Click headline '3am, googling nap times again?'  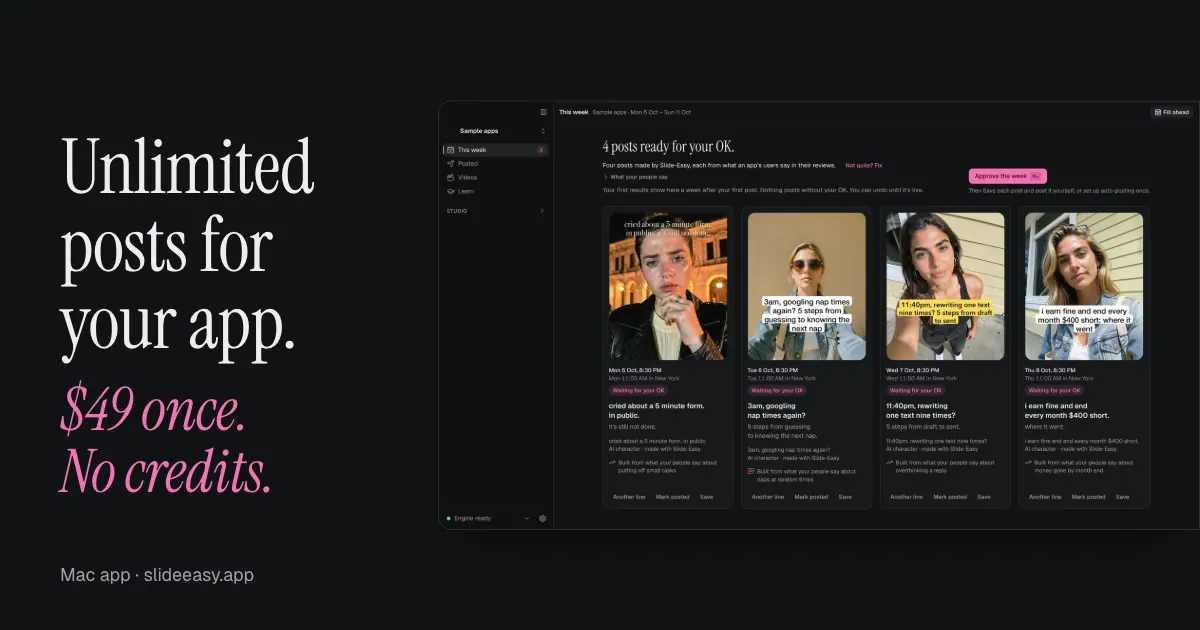777,410
